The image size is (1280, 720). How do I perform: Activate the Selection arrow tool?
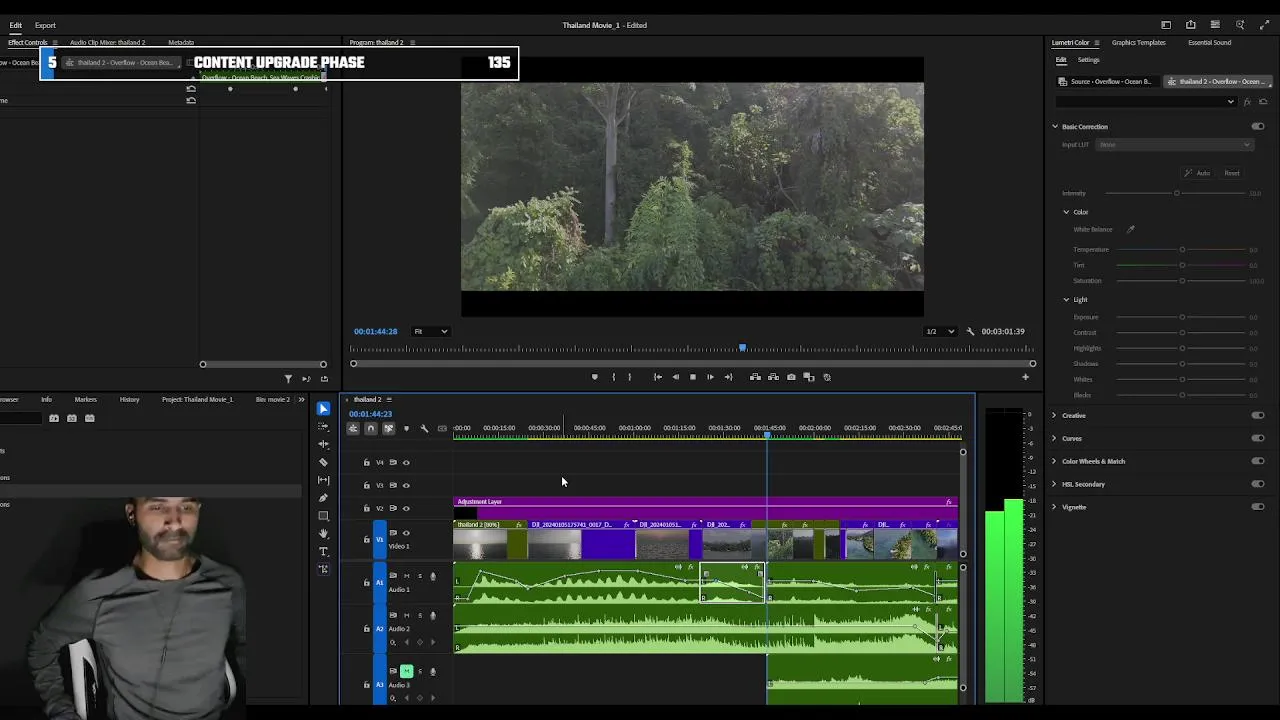[323, 408]
